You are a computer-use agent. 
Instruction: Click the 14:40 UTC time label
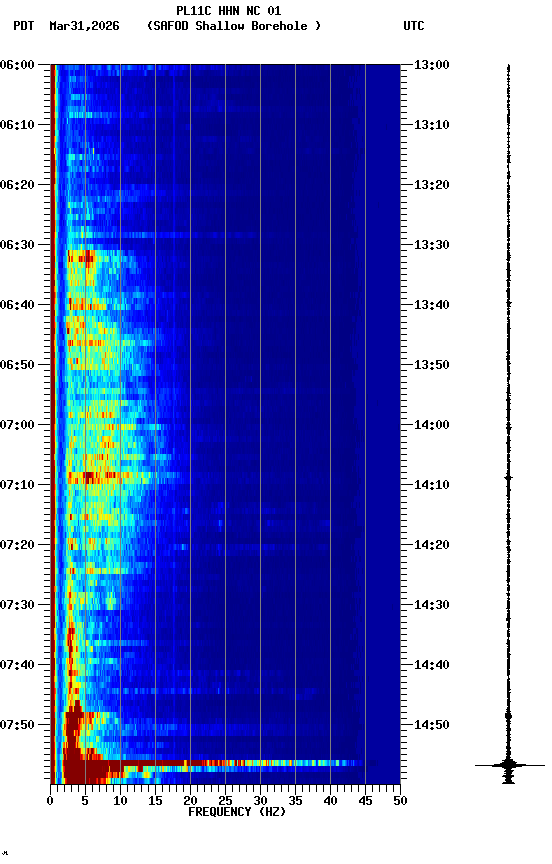[432, 665]
